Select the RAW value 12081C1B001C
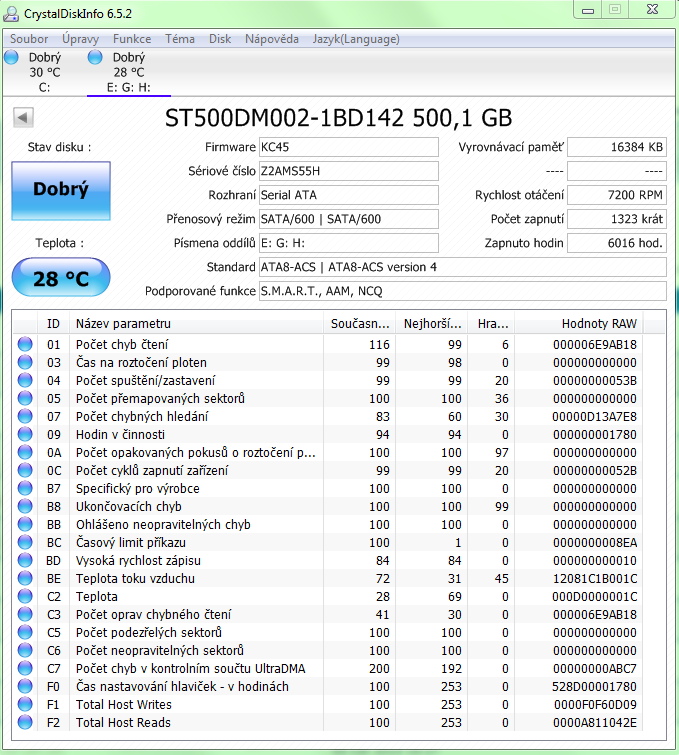Image resolution: width=679 pixels, height=755 pixels. (x=595, y=578)
